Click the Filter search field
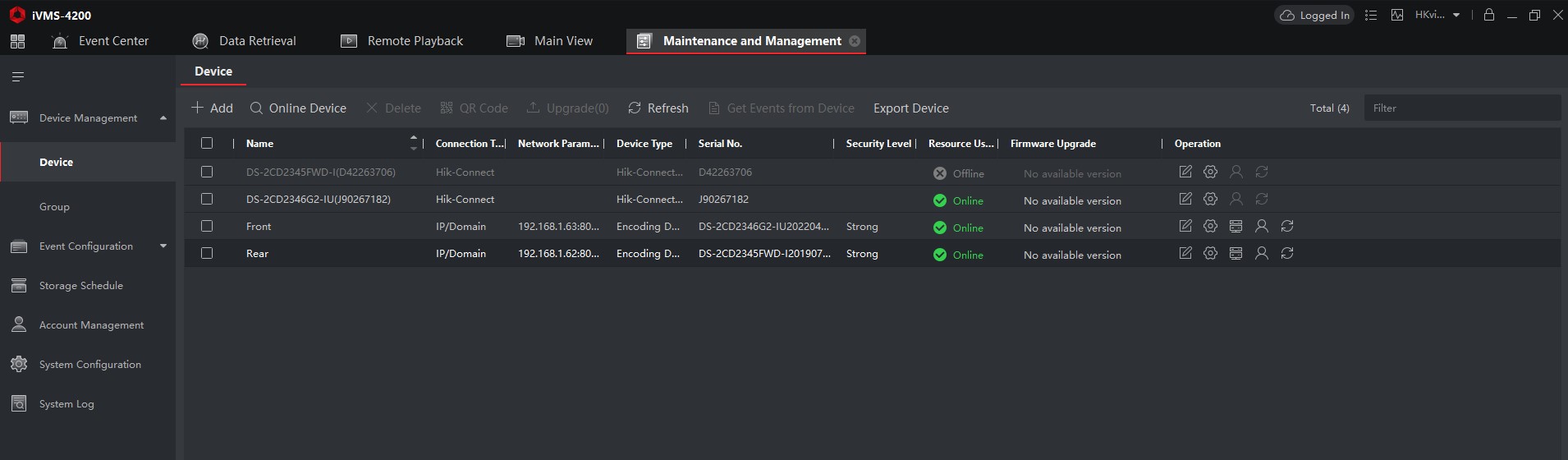1568x460 pixels. point(1461,108)
